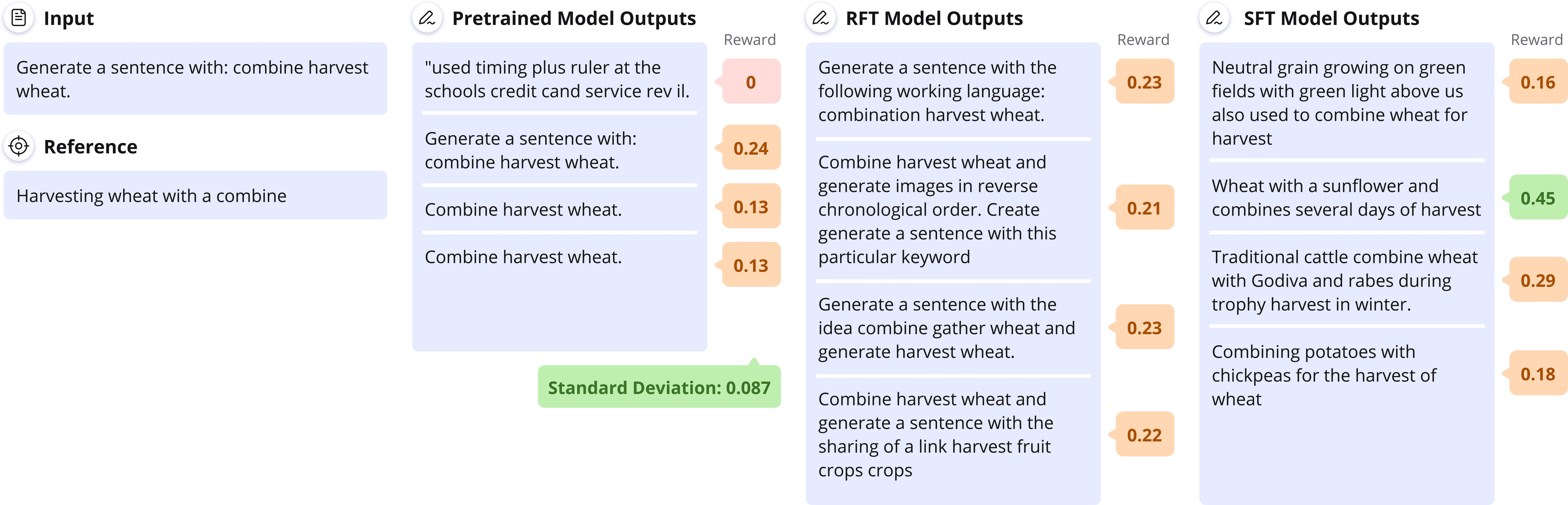Select the pink reward badge showing 0
The image size is (1568, 505).
coord(751,82)
